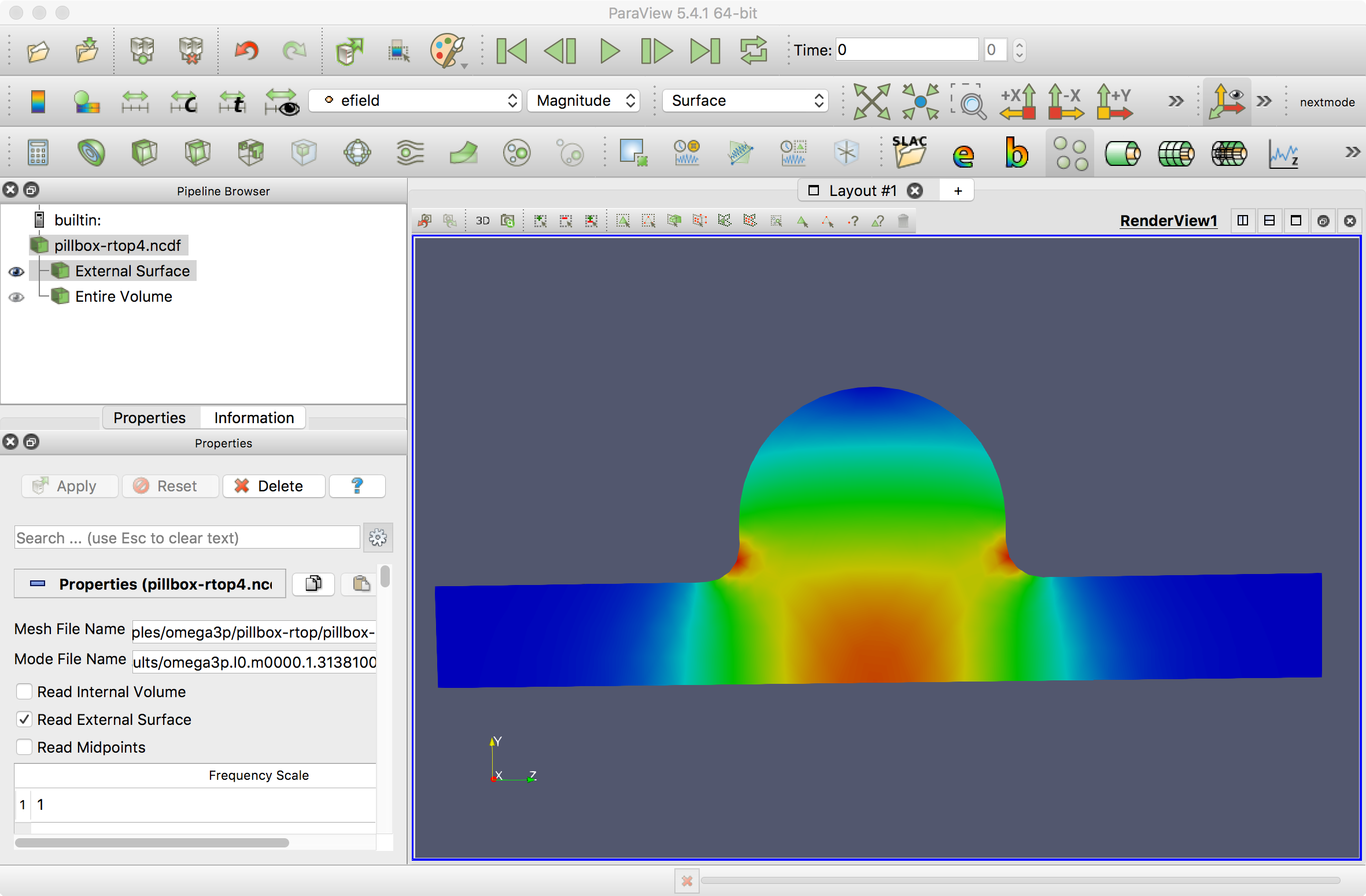Toggle color legend visibility icon

pos(38,102)
